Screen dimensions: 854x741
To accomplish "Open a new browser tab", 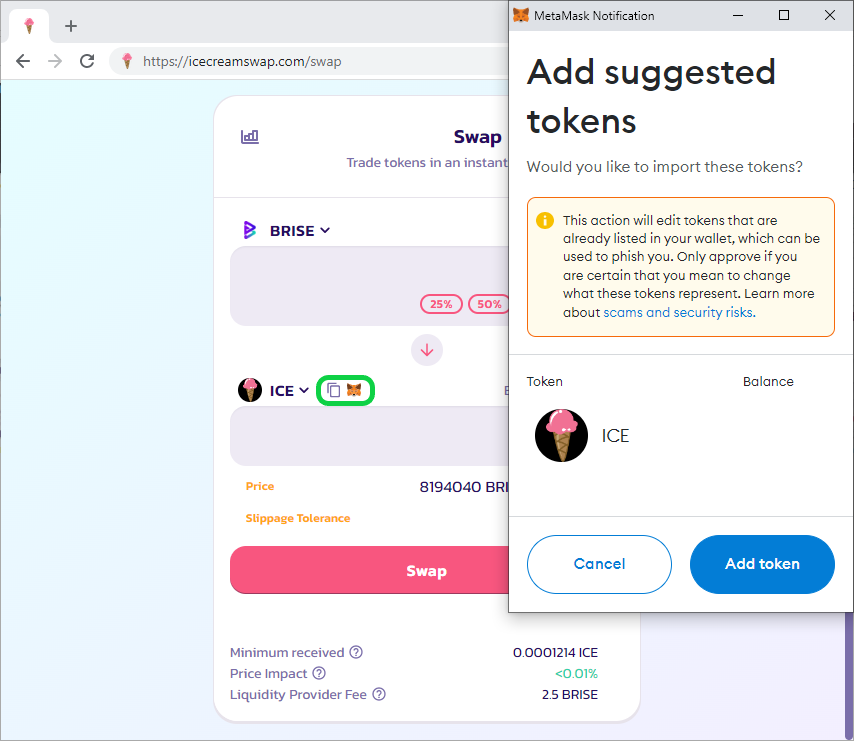I will pyautogui.click(x=71, y=26).
